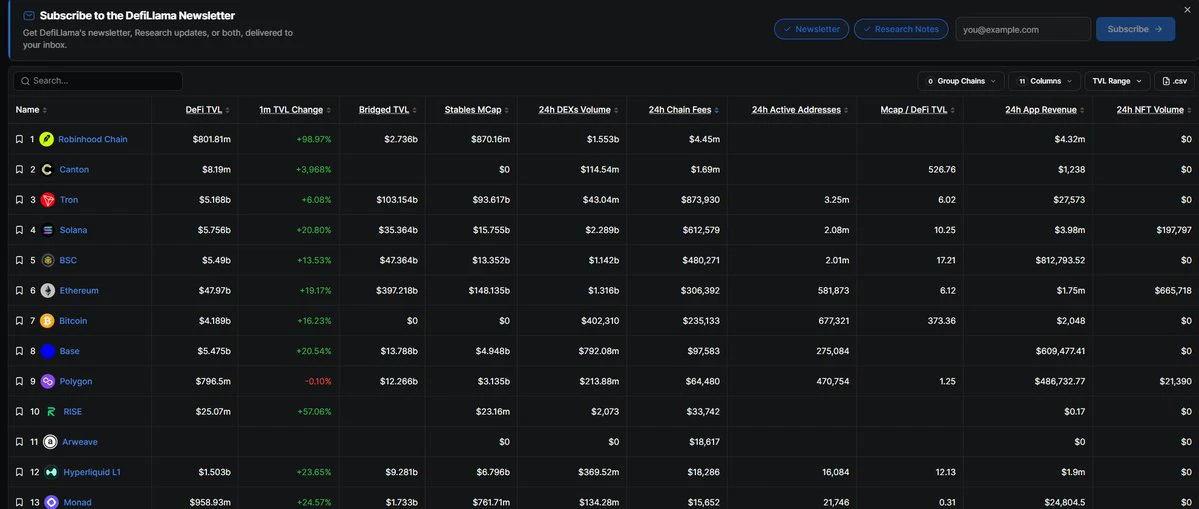Click the Arweave chain logo icon
The image size is (1199, 509).
[x=50, y=442]
